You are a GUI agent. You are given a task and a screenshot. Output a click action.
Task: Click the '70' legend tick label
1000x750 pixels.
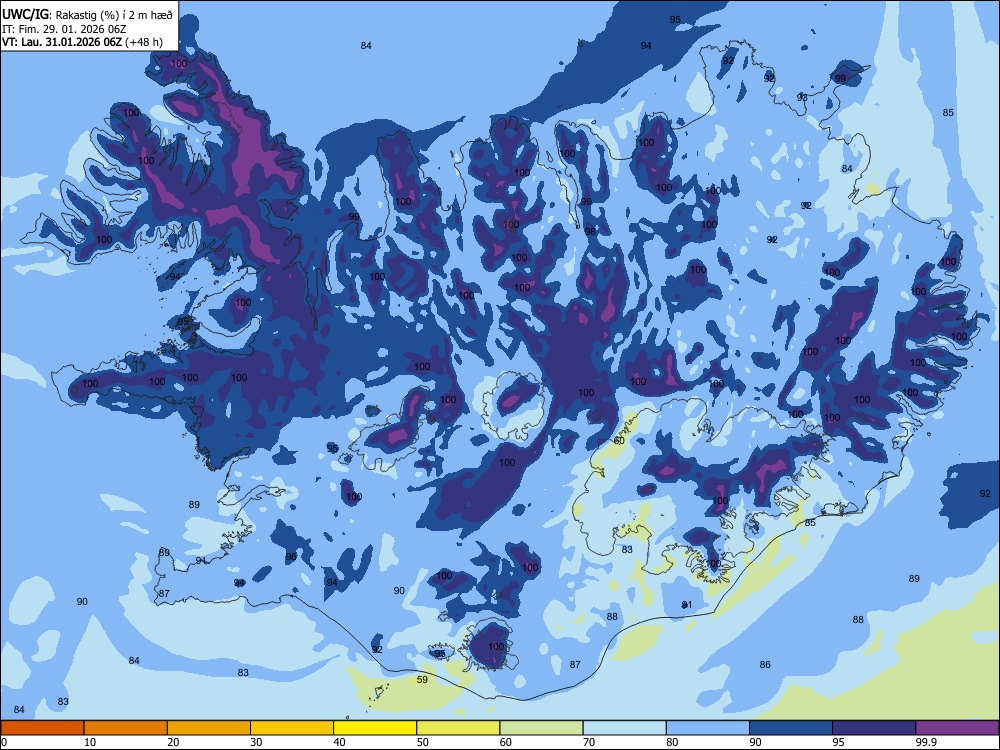coord(589,742)
